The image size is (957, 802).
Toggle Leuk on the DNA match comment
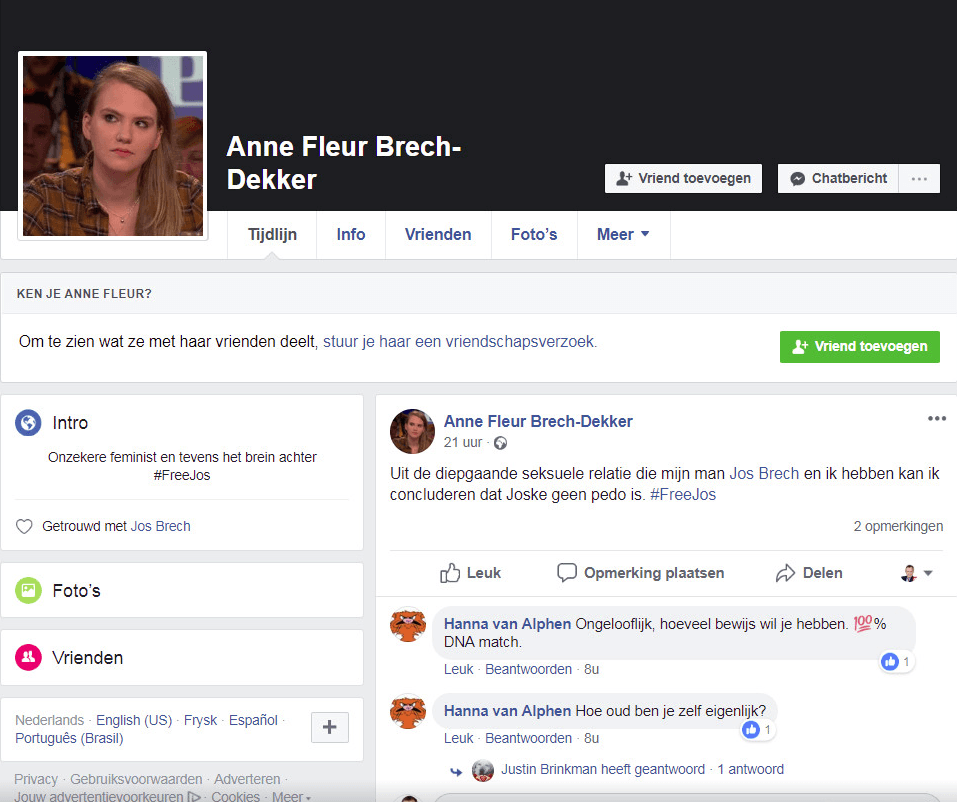[x=458, y=669]
